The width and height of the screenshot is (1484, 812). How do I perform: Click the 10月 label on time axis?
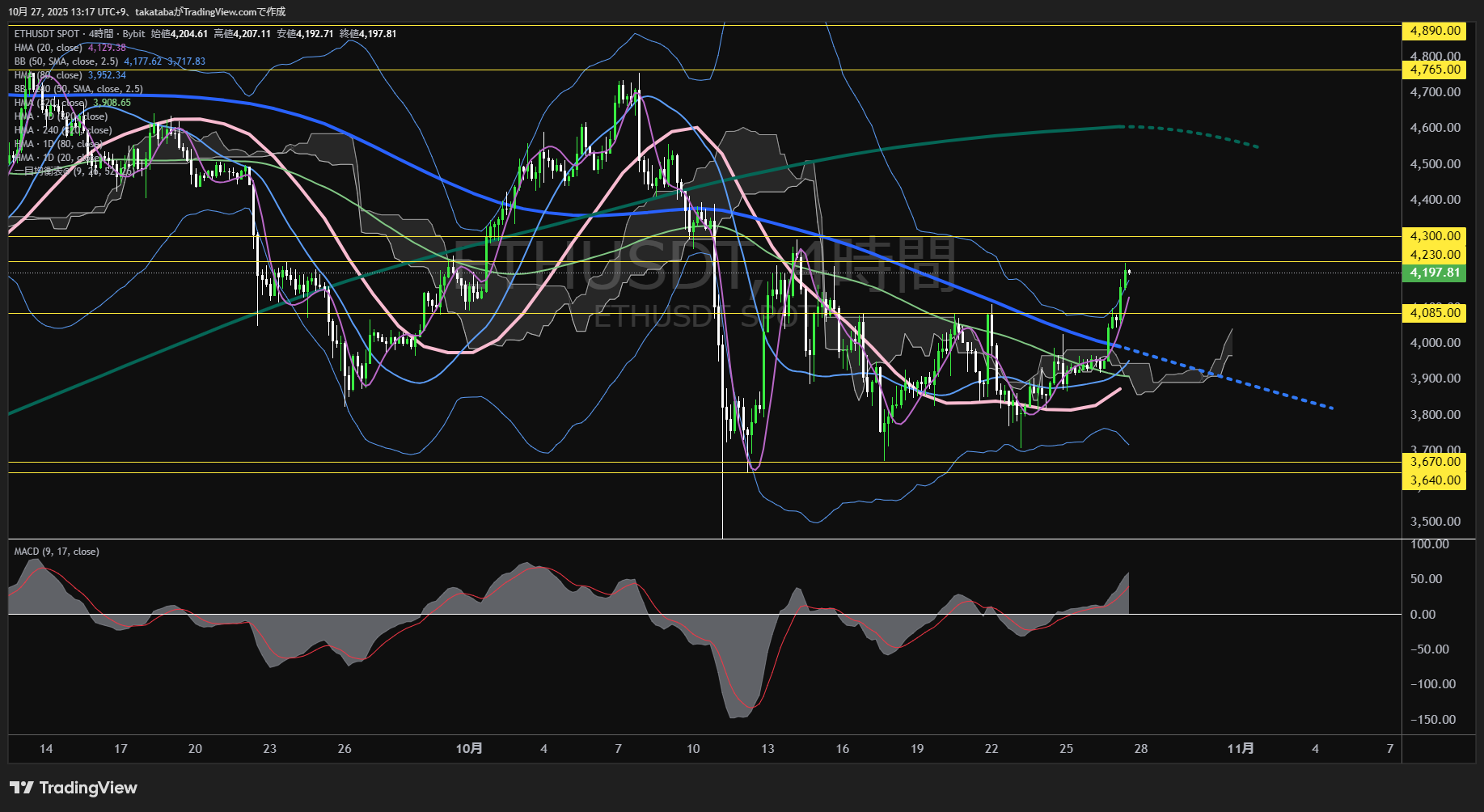click(469, 748)
